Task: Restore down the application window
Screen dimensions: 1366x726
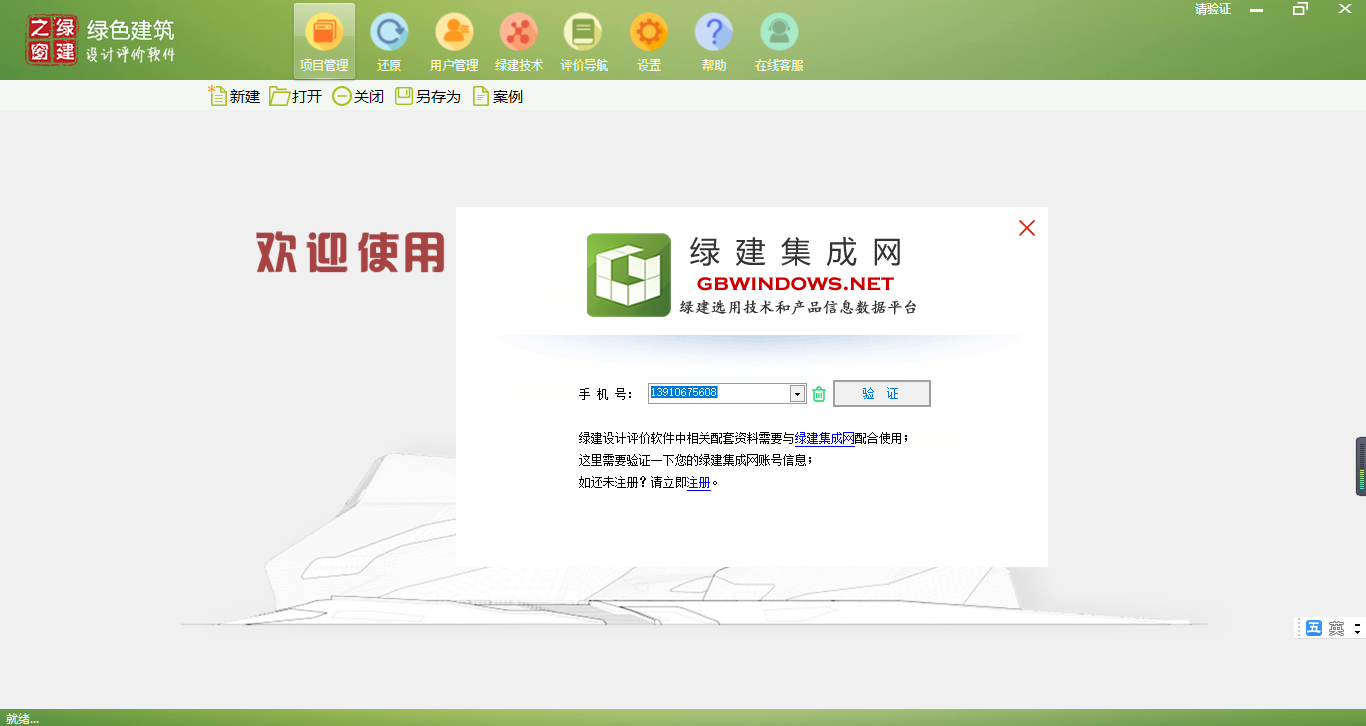Action: (1300, 9)
